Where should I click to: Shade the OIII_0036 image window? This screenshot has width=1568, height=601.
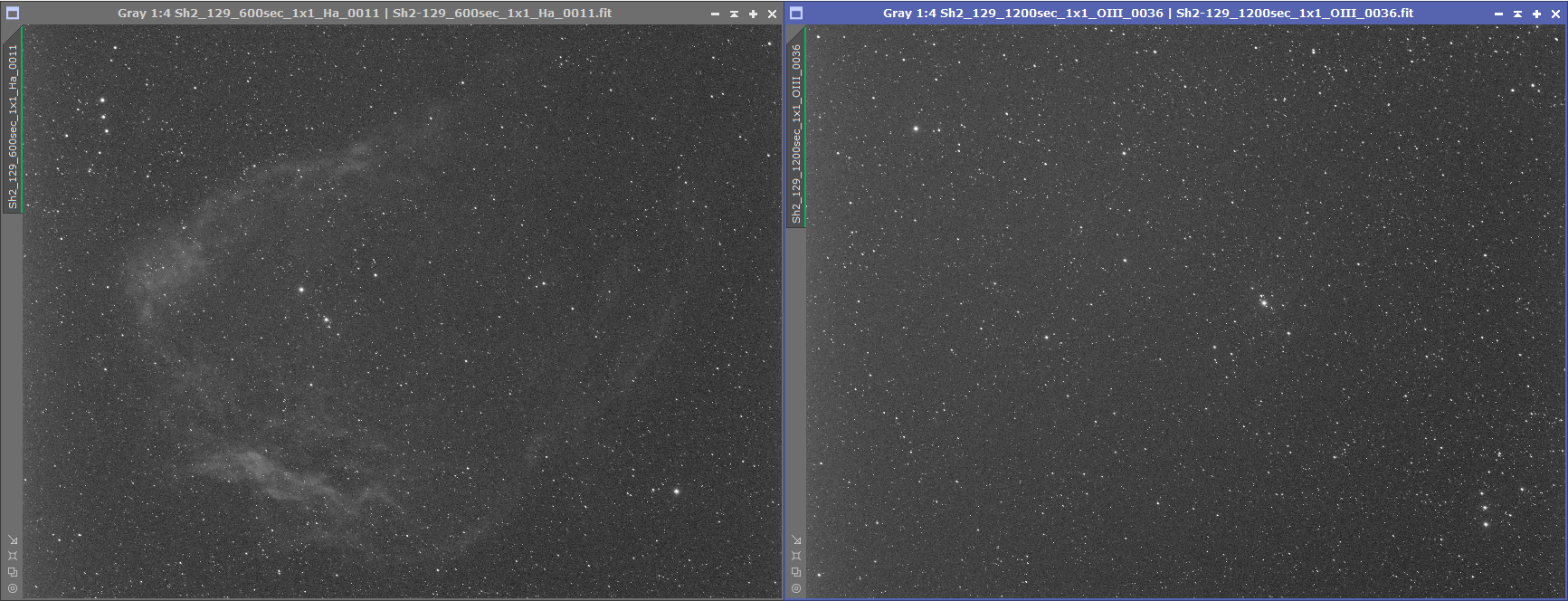coord(1517,14)
